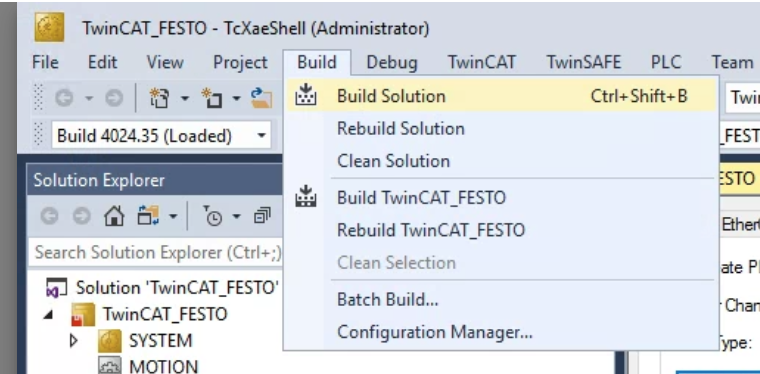Expand the SYSTEM tree node
This screenshot has width=760, height=374.
[x=74, y=341]
